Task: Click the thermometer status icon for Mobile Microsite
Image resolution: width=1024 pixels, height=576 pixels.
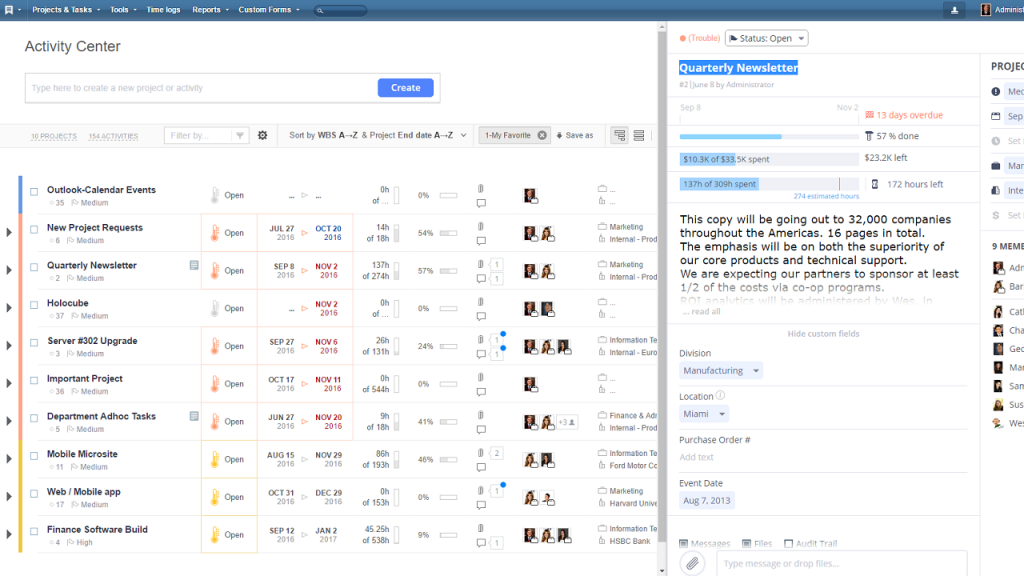Action: [x=213, y=460]
